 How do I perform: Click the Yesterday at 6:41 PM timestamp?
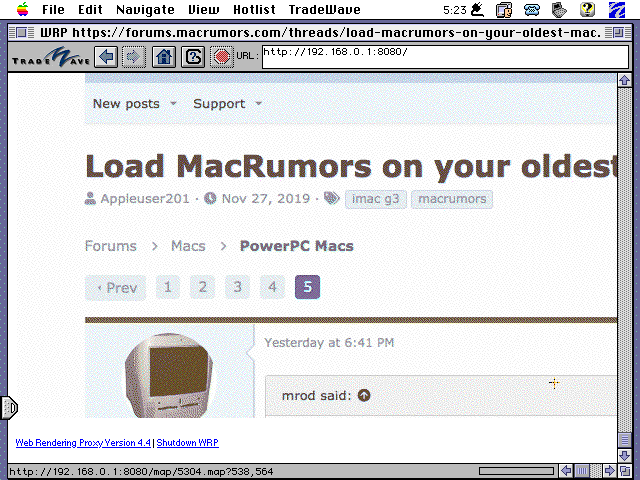(x=329, y=342)
